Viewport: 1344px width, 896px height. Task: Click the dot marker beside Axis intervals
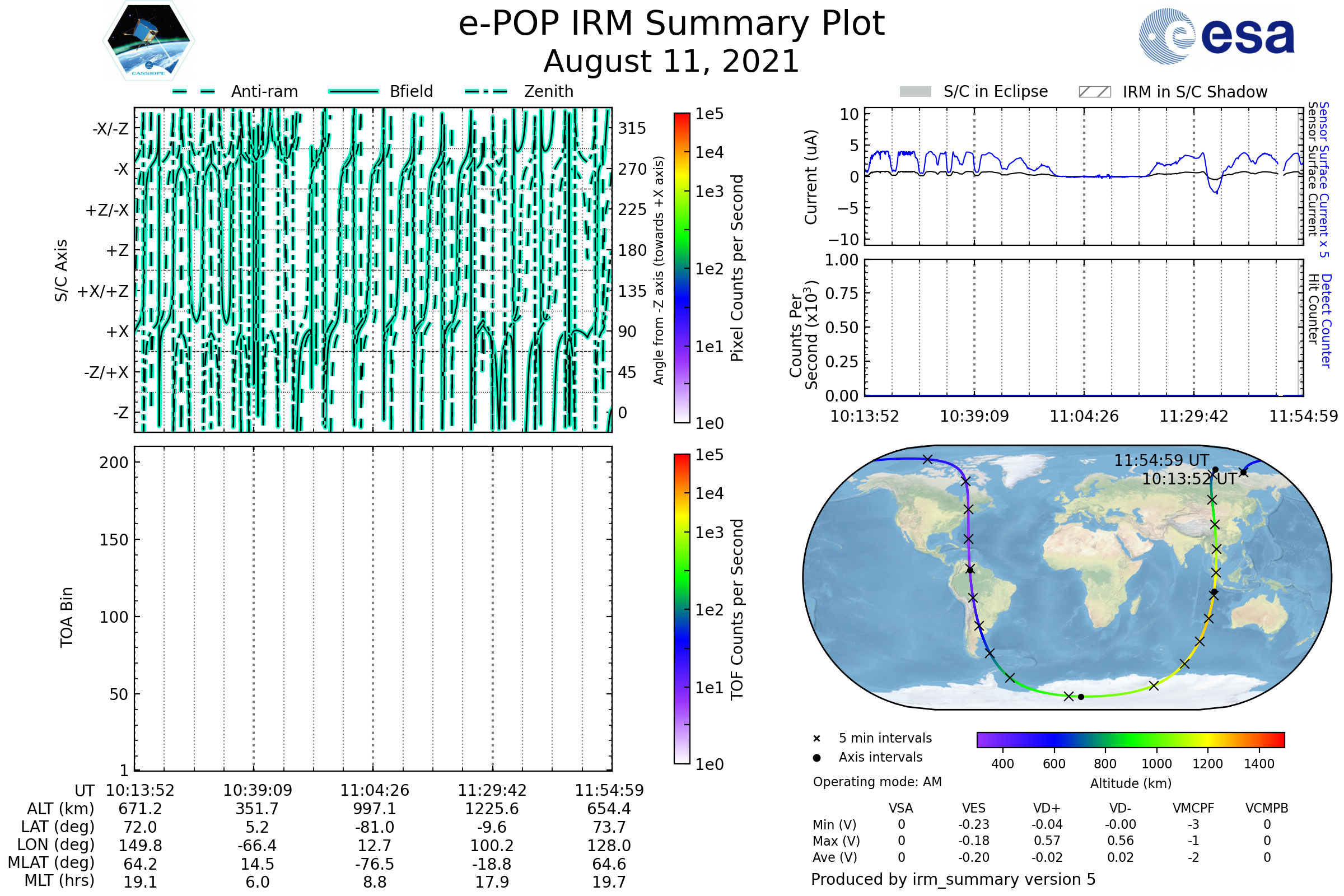816,758
